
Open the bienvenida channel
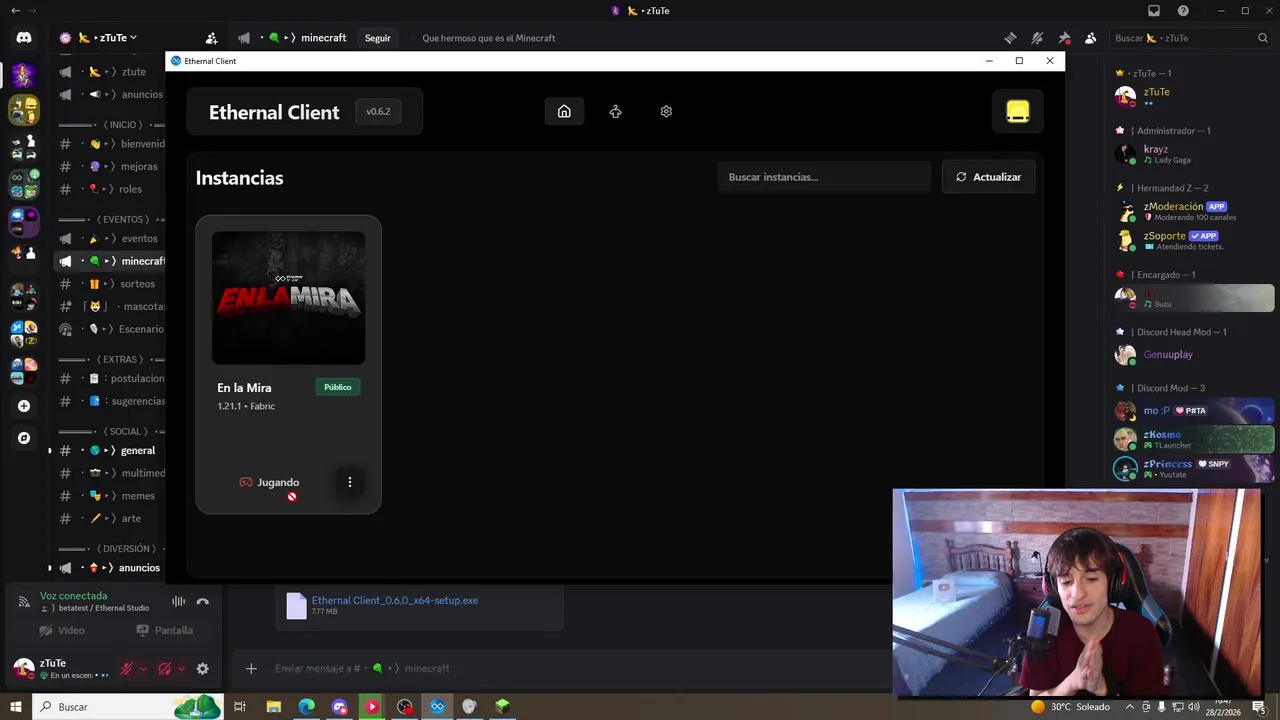coord(110,144)
